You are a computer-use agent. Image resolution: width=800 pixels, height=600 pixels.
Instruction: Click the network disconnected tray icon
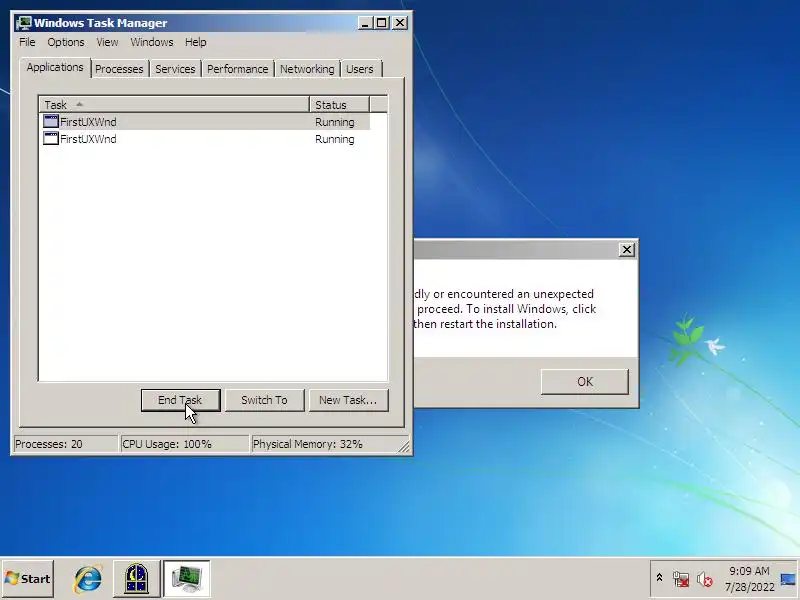[x=681, y=579]
